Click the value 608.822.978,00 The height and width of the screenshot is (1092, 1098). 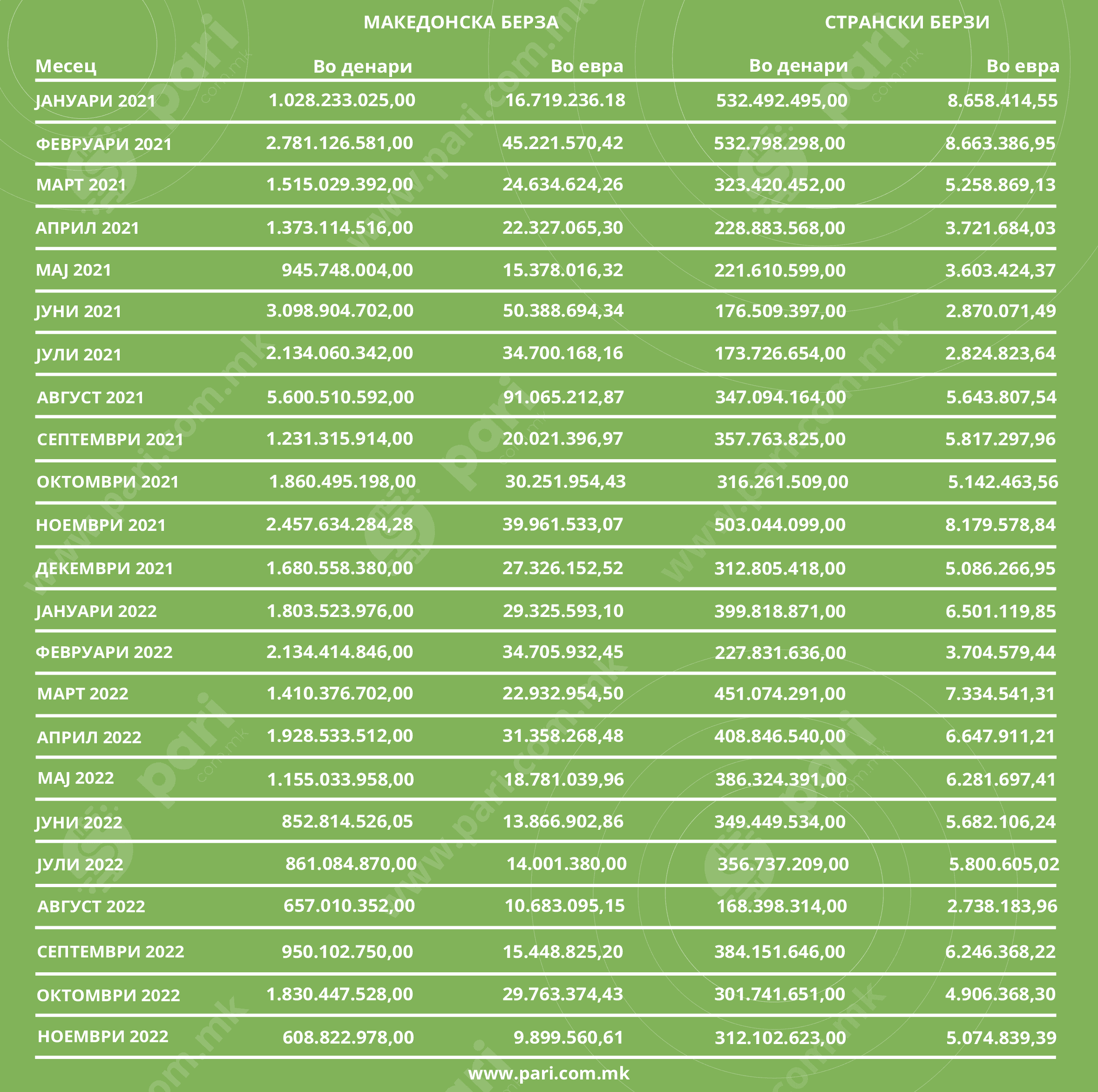tap(348, 1037)
